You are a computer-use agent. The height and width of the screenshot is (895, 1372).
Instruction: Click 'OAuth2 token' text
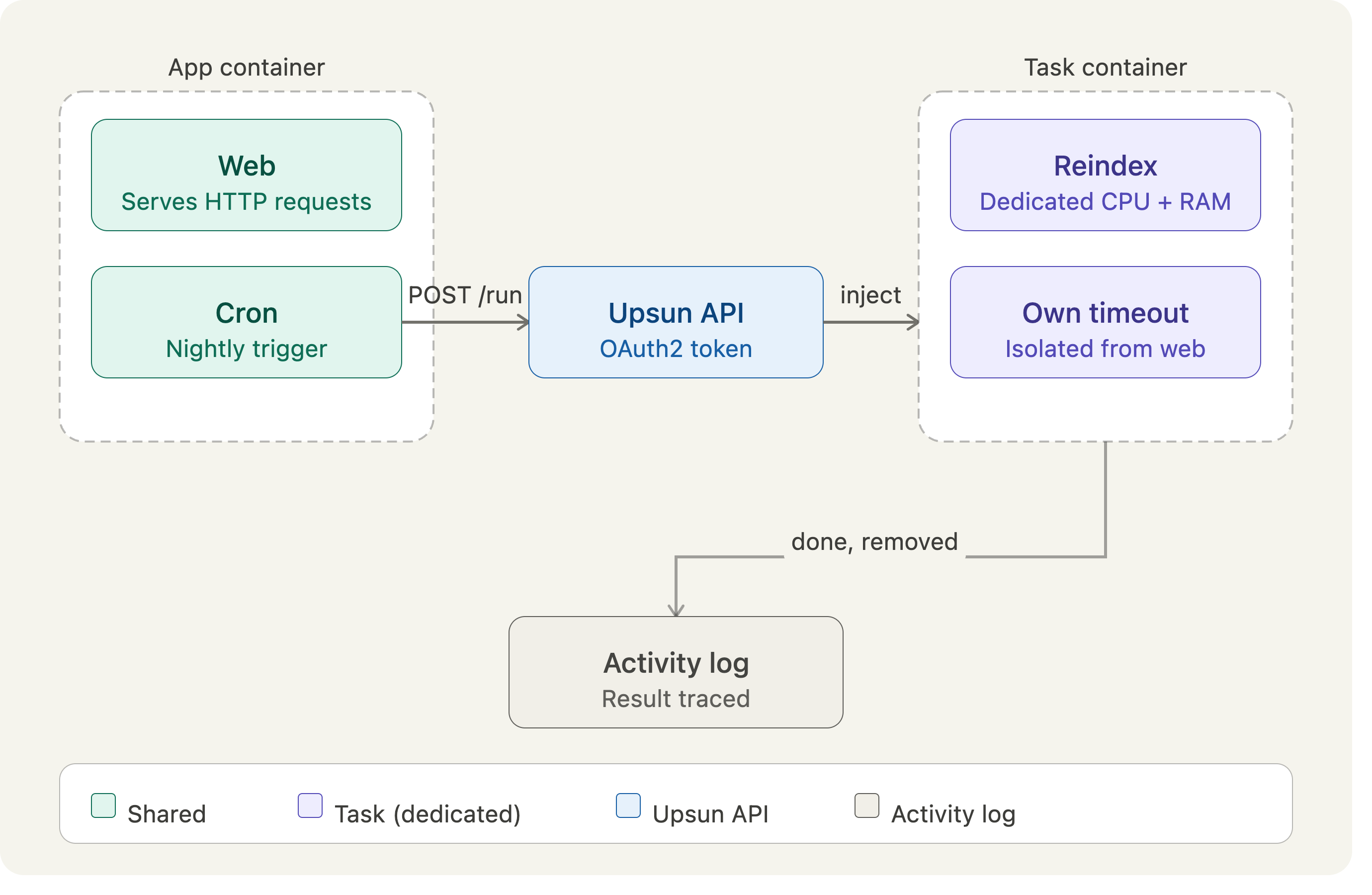click(676, 349)
